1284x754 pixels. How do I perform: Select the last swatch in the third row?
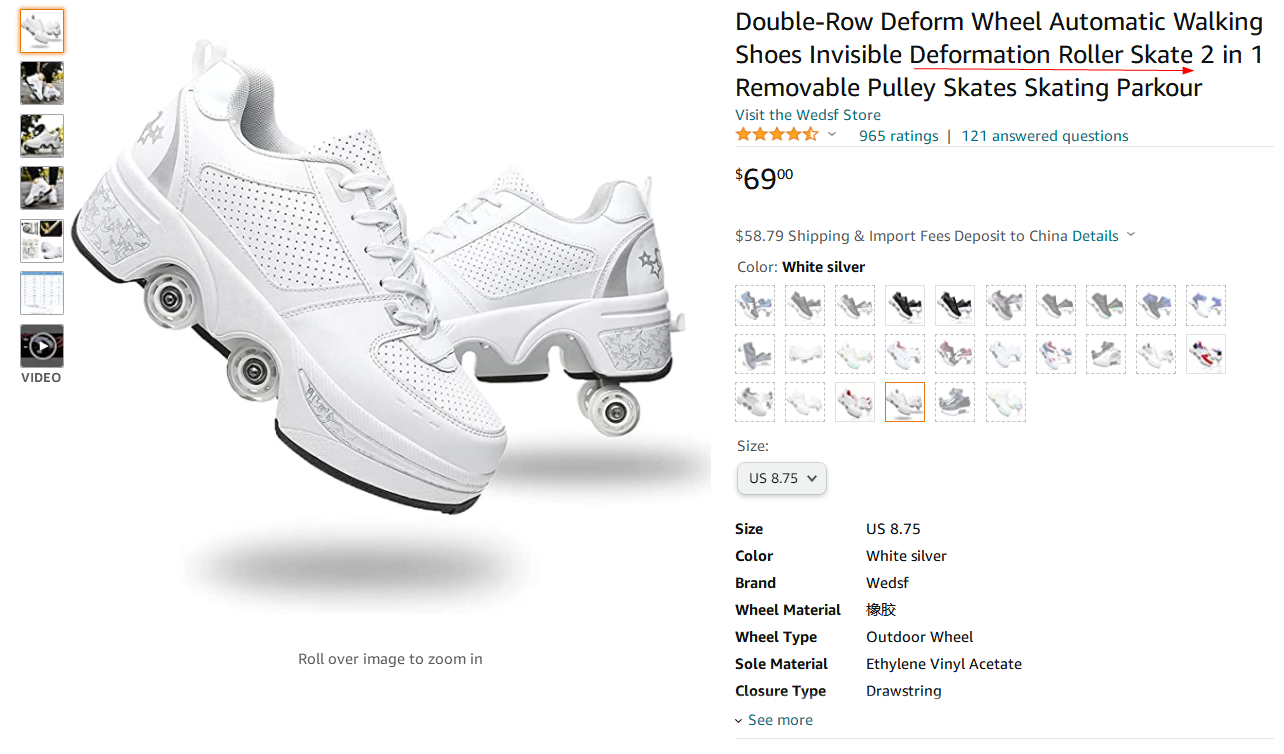point(1005,402)
